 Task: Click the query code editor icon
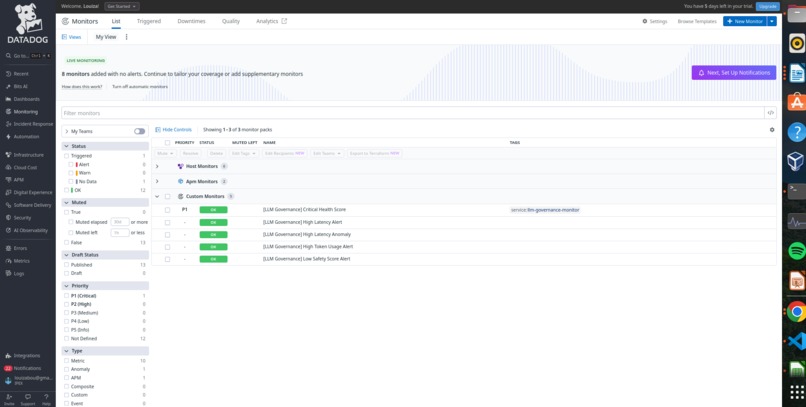[770, 113]
